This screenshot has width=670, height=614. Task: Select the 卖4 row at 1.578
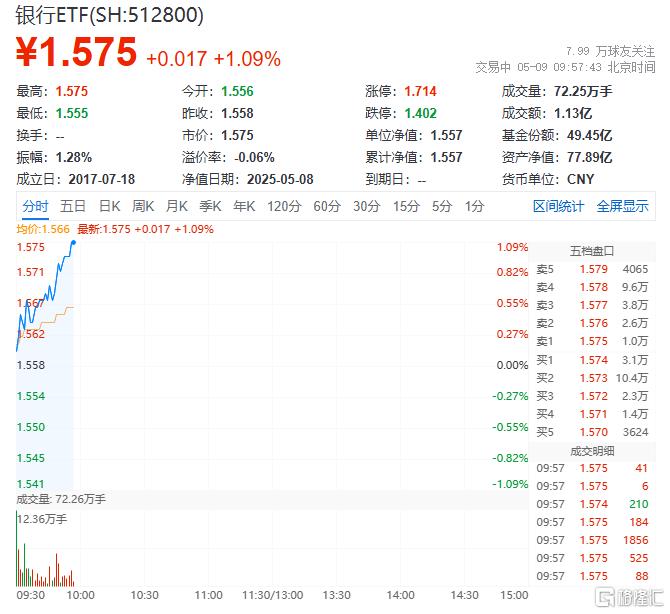tap(592, 287)
